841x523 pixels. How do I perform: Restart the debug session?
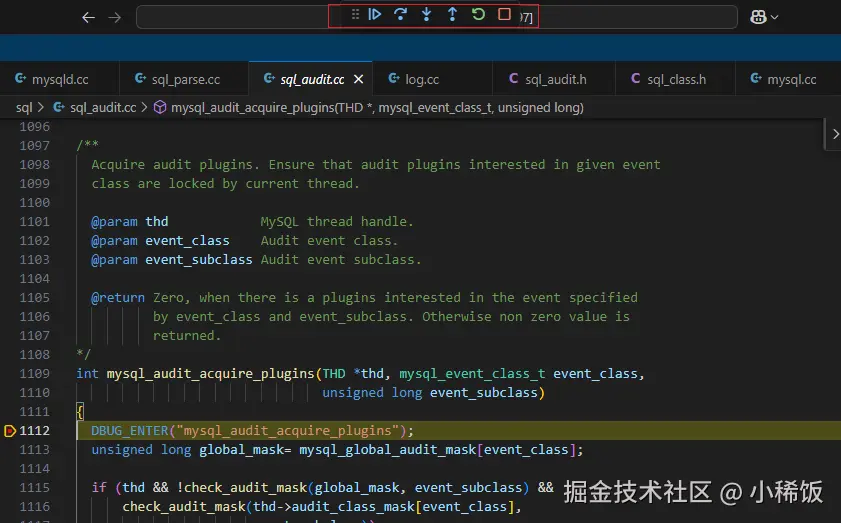(x=478, y=15)
